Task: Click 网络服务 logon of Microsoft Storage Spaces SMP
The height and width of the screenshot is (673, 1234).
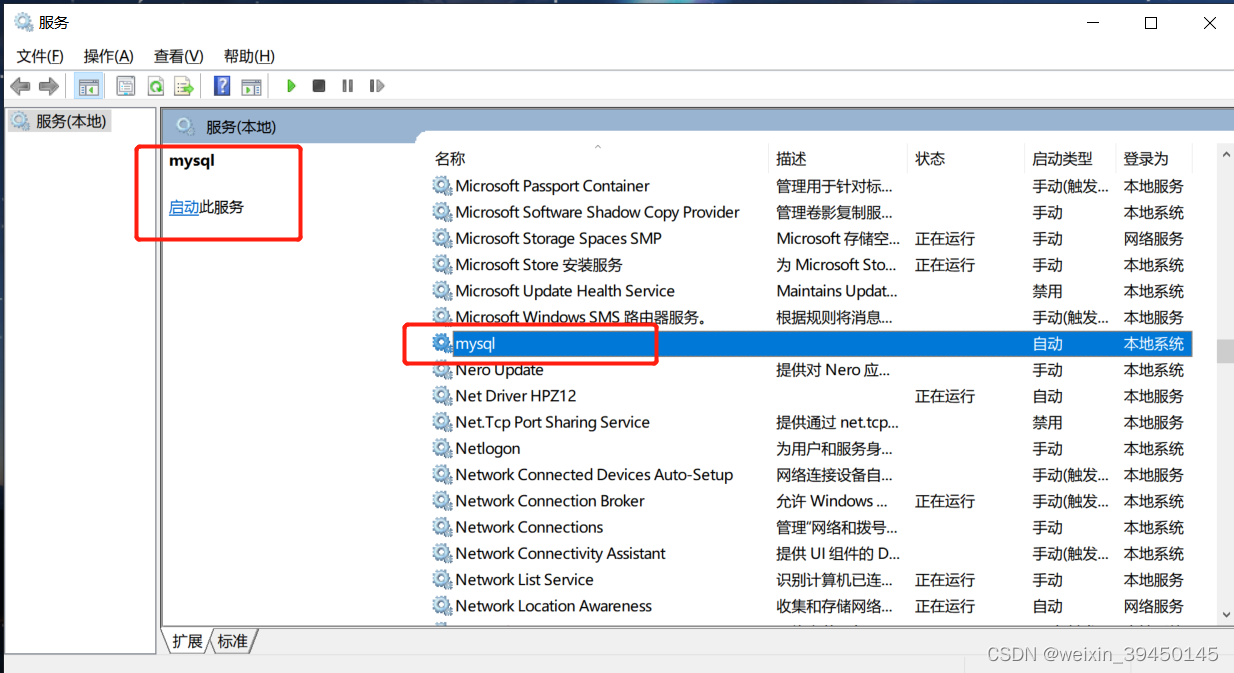Action: point(1153,238)
